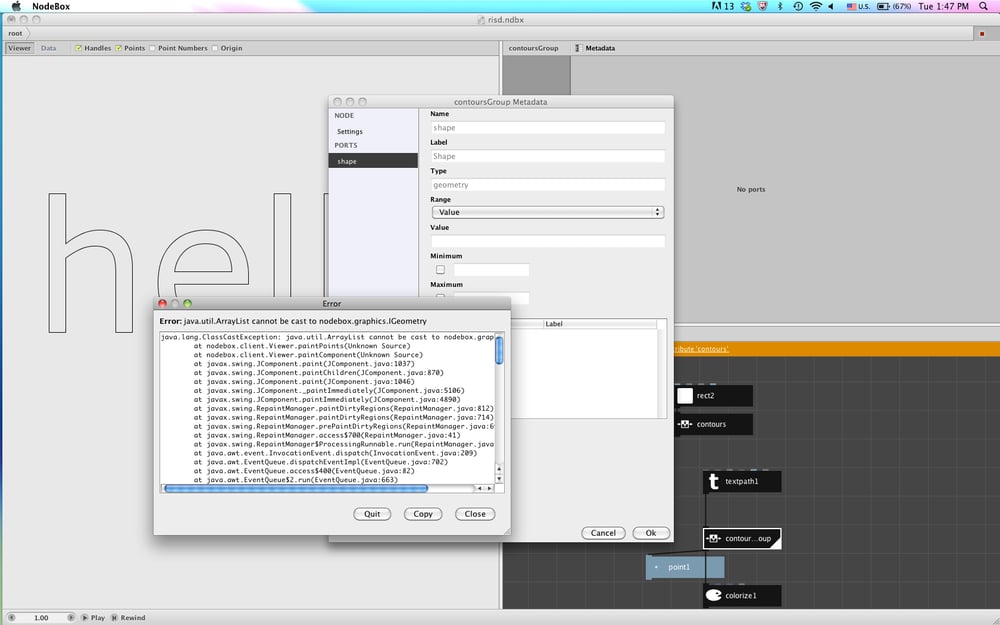
Task: Click the battery status icon
Action: (893, 6)
